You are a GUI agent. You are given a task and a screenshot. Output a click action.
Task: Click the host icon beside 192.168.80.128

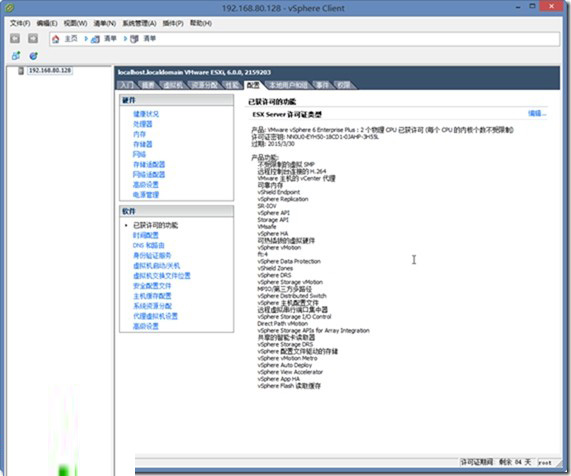pos(21,71)
